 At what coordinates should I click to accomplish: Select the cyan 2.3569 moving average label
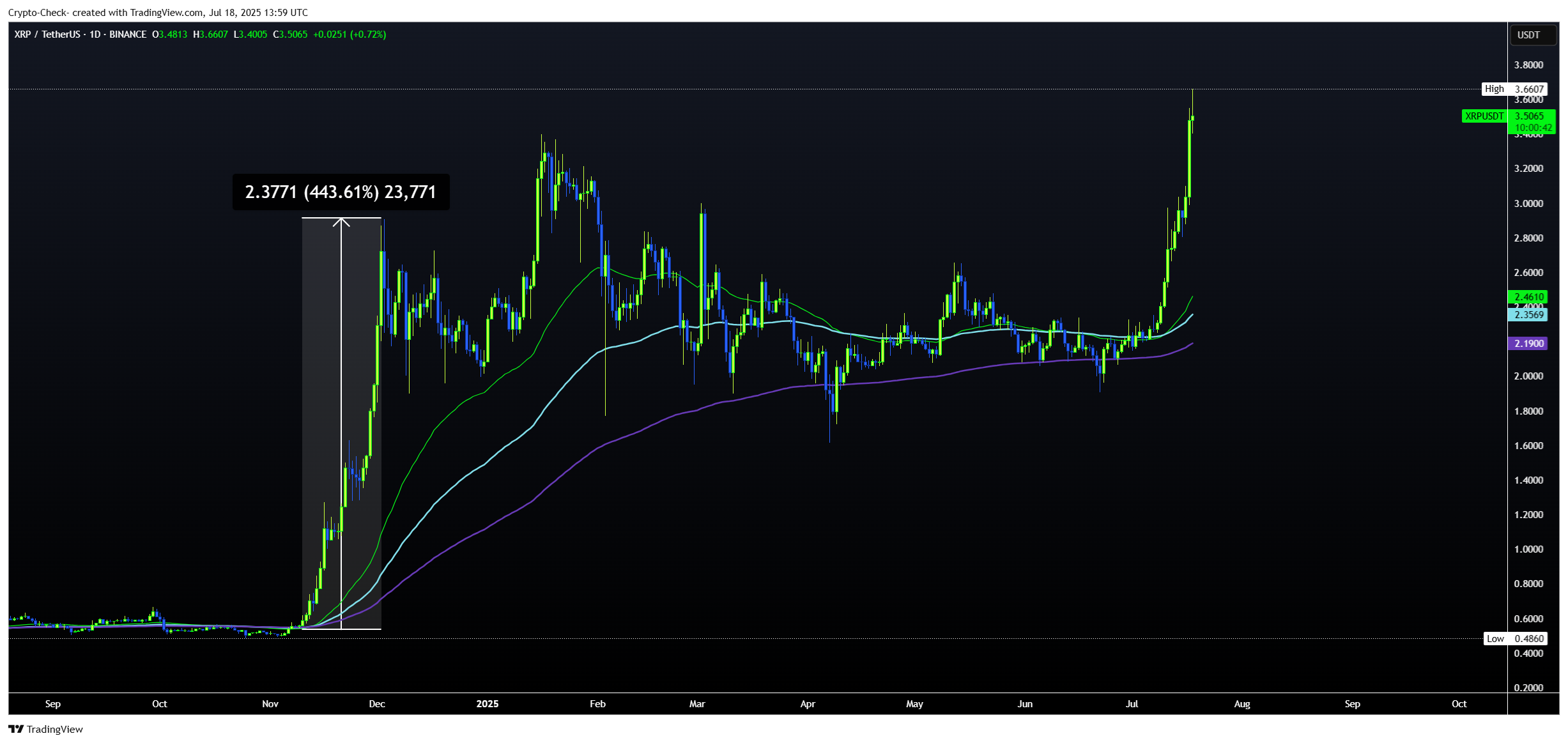pyautogui.click(x=1529, y=314)
